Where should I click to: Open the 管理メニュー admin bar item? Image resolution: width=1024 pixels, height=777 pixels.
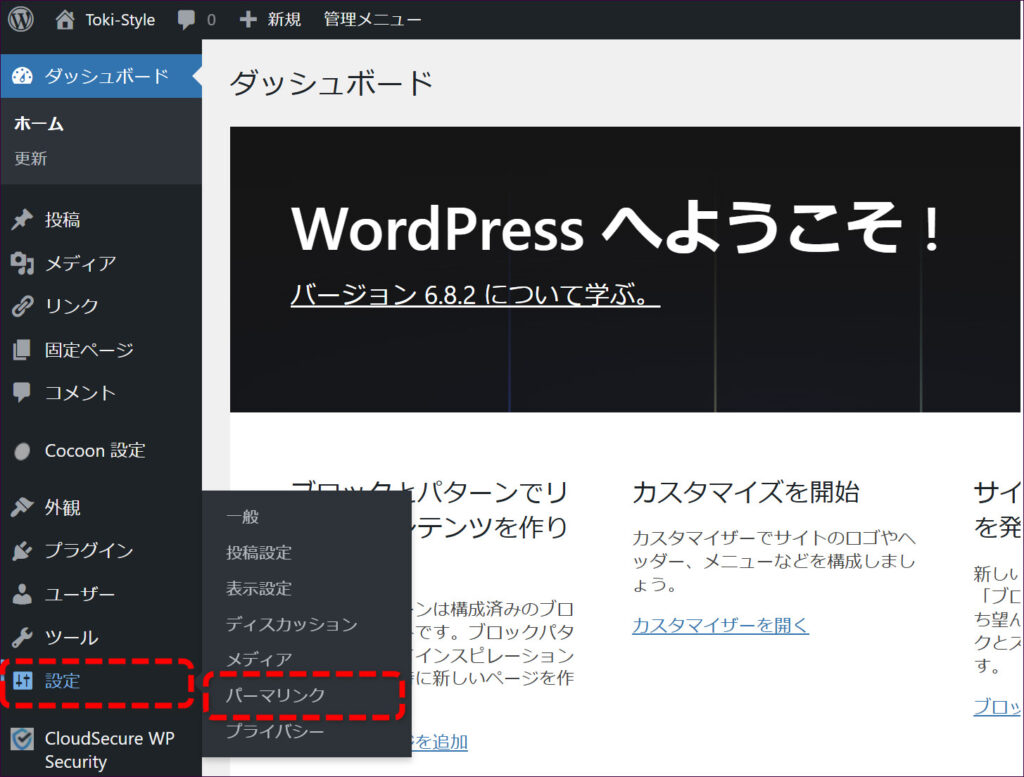click(372, 19)
